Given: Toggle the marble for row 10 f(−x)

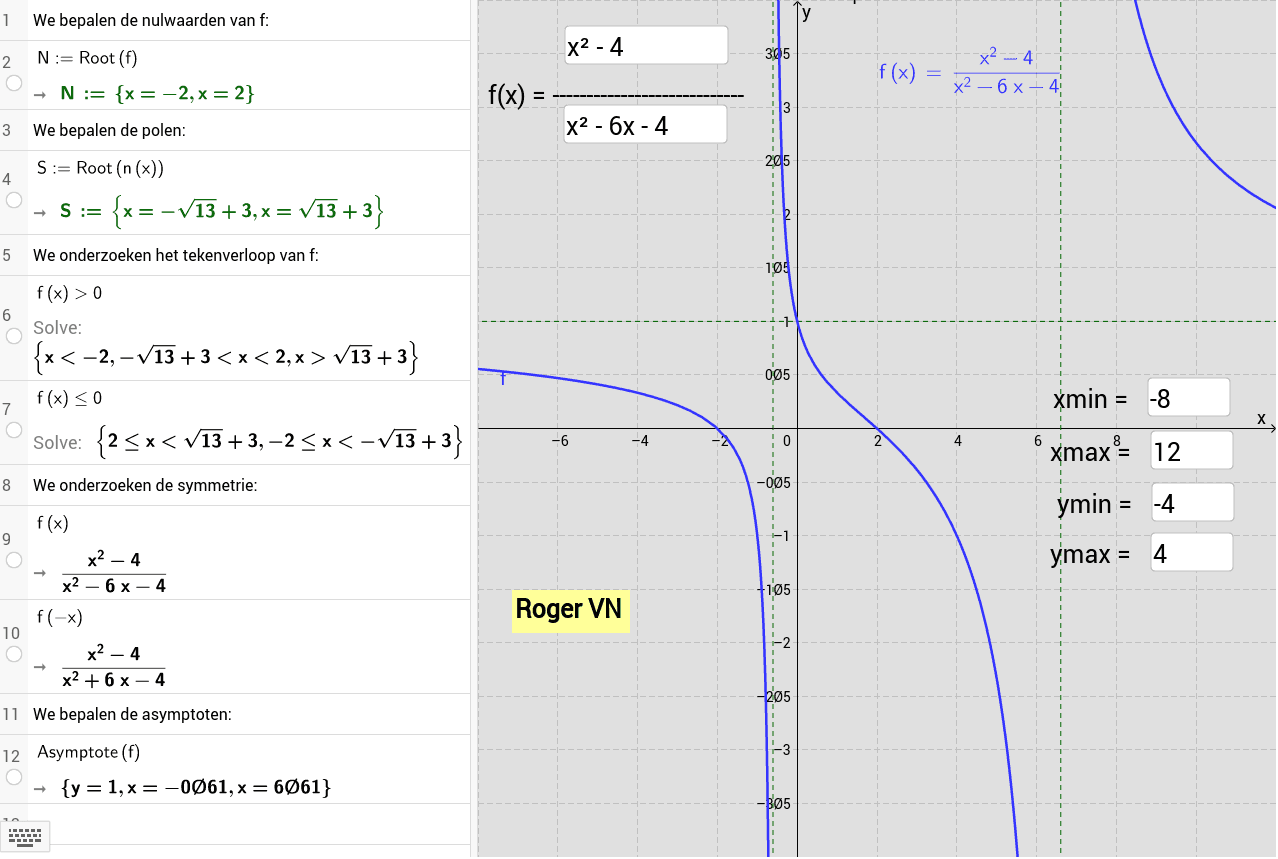Looking at the screenshot, I should point(14,654).
